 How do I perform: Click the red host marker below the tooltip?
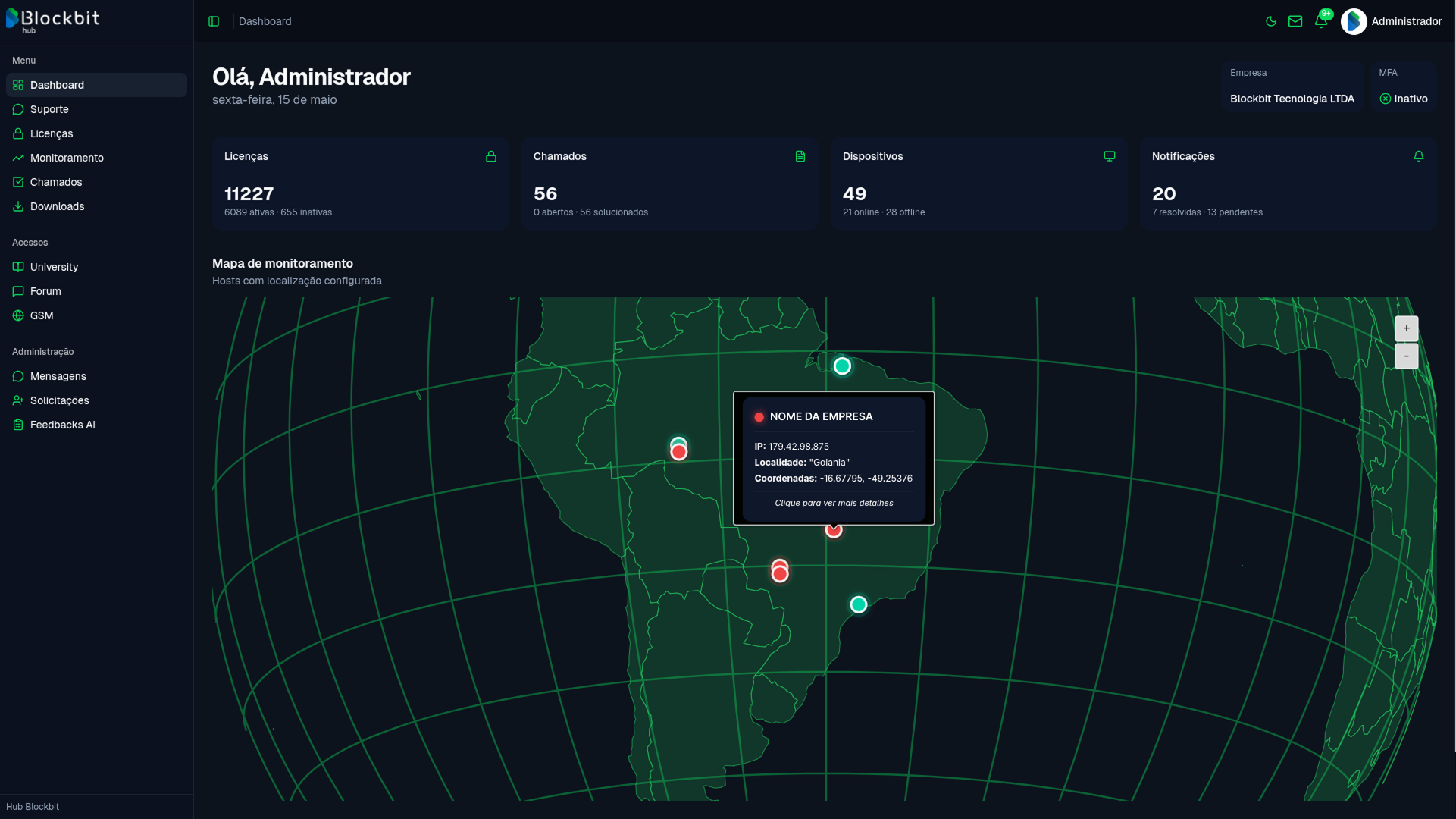point(834,530)
